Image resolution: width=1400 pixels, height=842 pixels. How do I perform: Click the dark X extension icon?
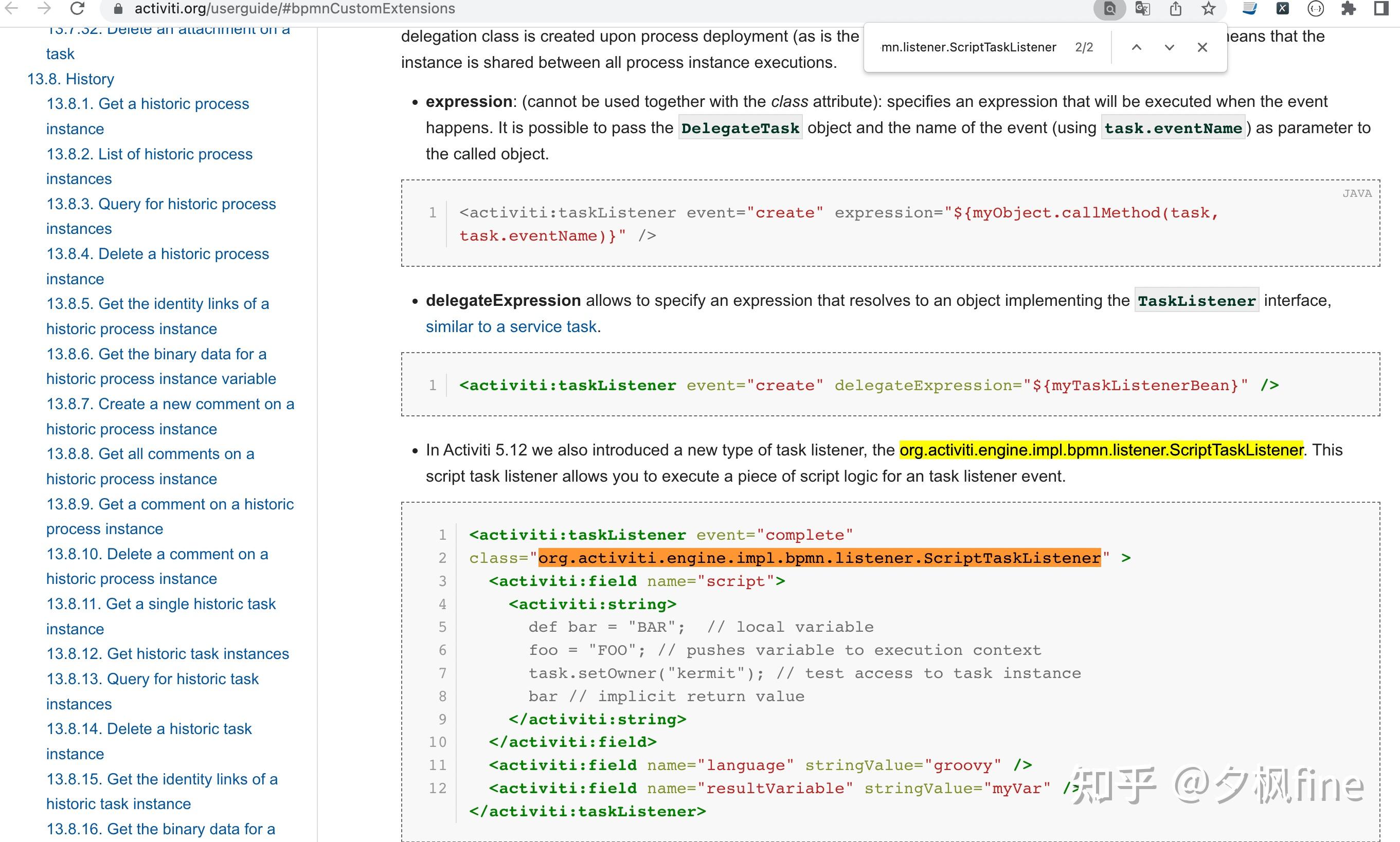pyautogui.click(x=1283, y=9)
